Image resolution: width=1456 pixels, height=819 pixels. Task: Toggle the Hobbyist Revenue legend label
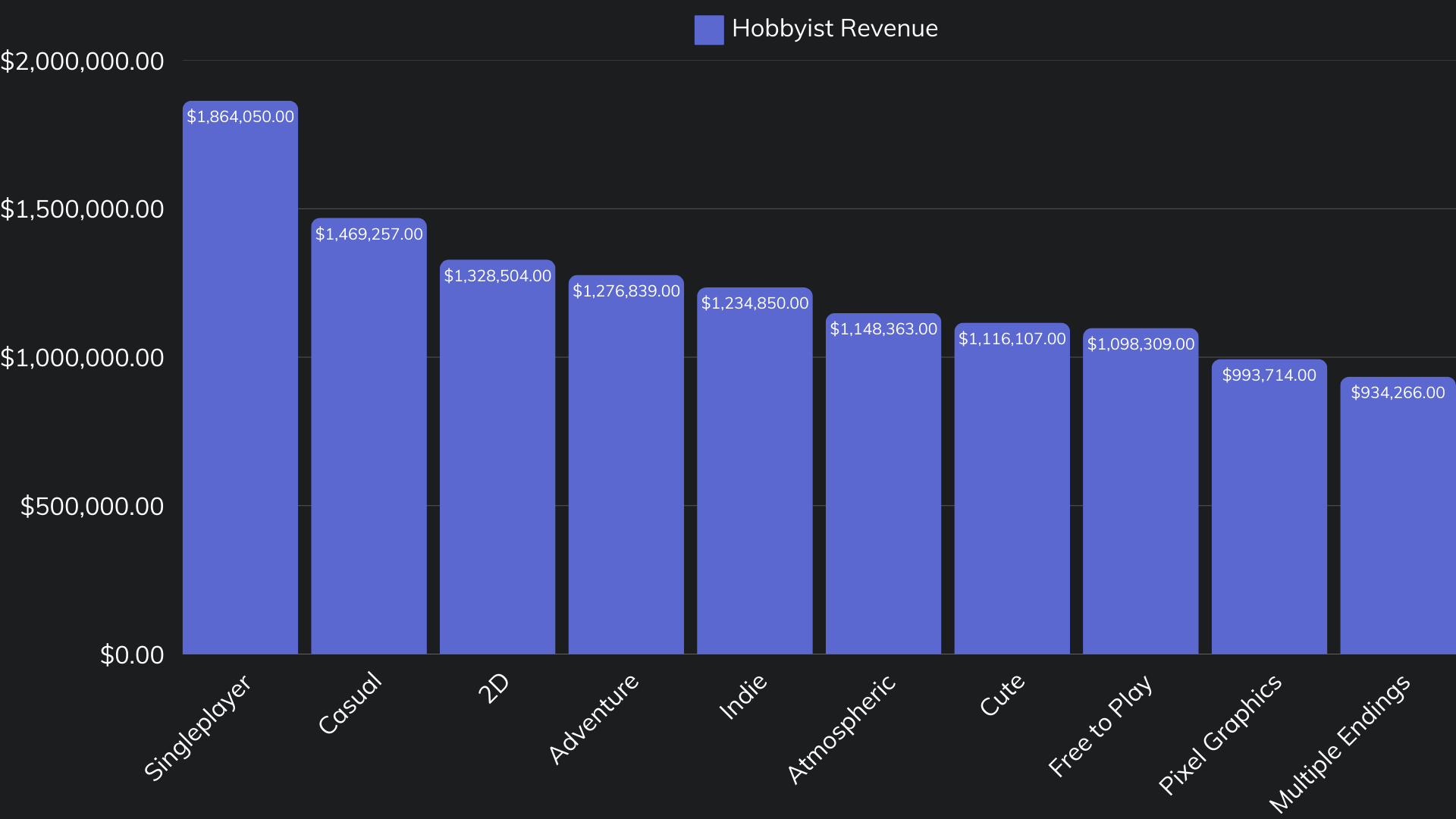coord(834,29)
